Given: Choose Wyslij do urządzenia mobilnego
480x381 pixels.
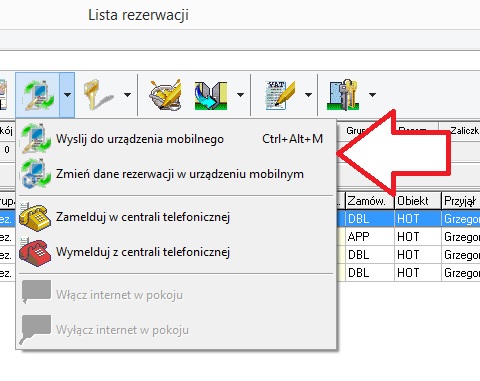Looking at the screenshot, I should point(176,139).
